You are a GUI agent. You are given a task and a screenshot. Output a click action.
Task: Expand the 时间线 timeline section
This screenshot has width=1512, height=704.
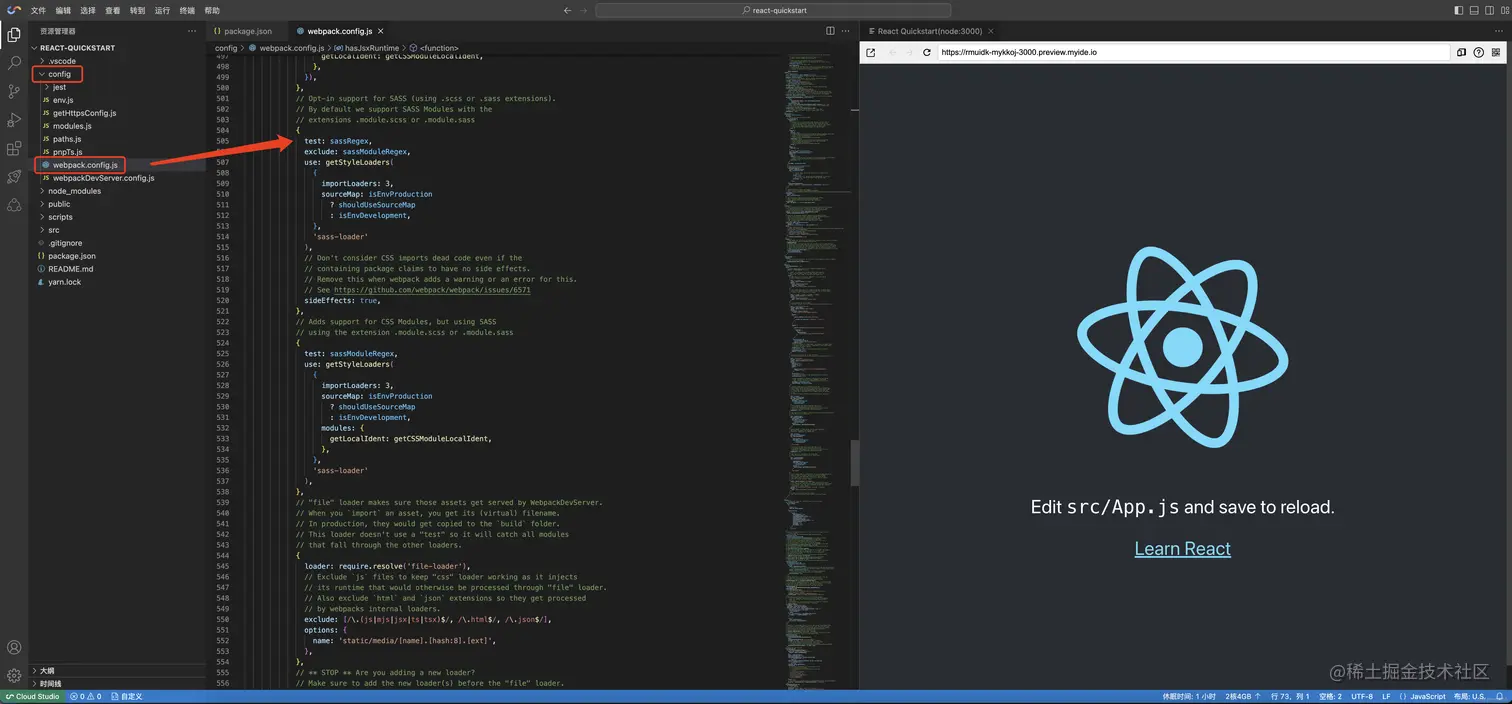click(x=117, y=684)
